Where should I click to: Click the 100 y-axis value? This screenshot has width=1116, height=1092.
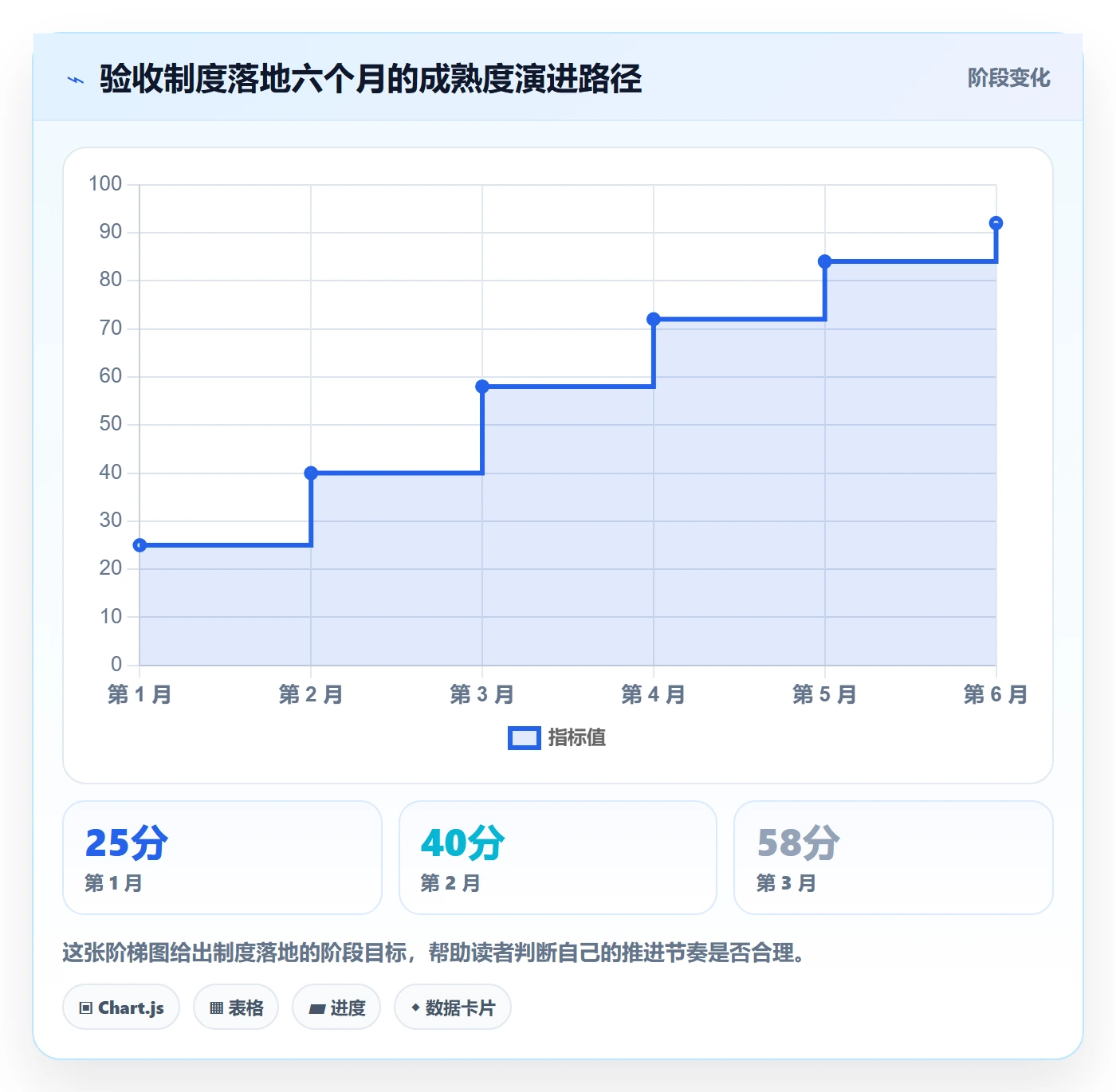[x=105, y=184]
